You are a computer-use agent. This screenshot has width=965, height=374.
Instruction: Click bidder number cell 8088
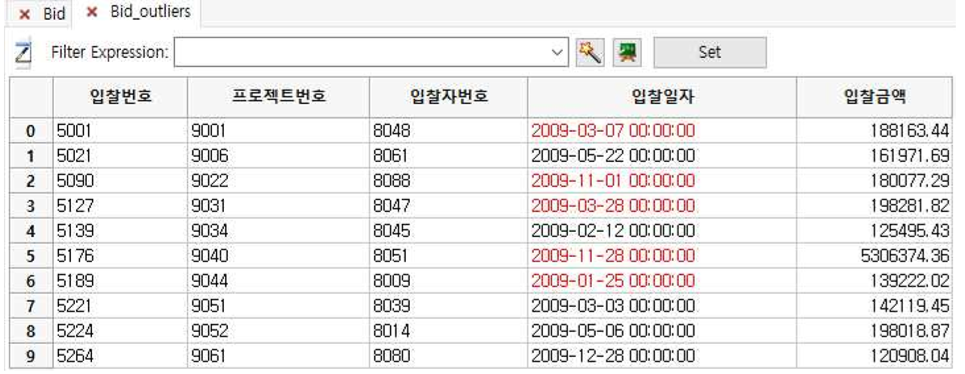click(449, 181)
